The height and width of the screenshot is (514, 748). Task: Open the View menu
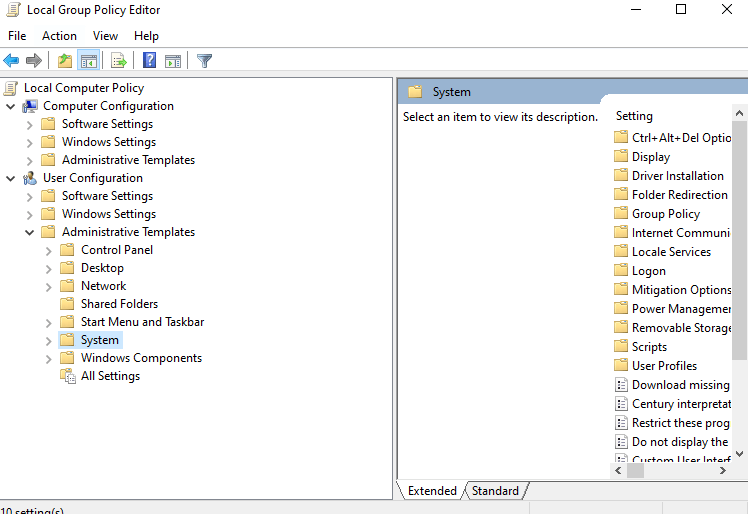click(x=105, y=36)
